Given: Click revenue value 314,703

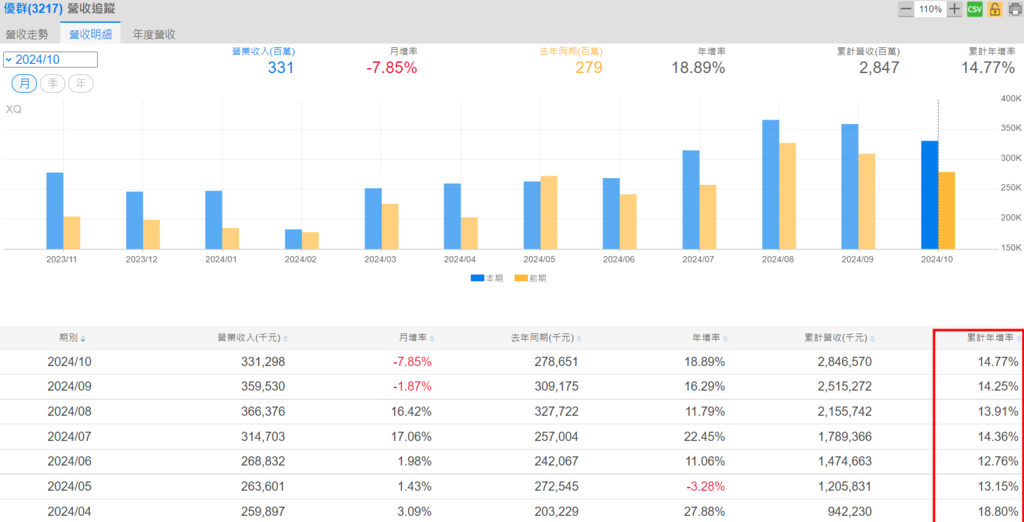Looking at the screenshot, I should pyautogui.click(x=261, y=436).
